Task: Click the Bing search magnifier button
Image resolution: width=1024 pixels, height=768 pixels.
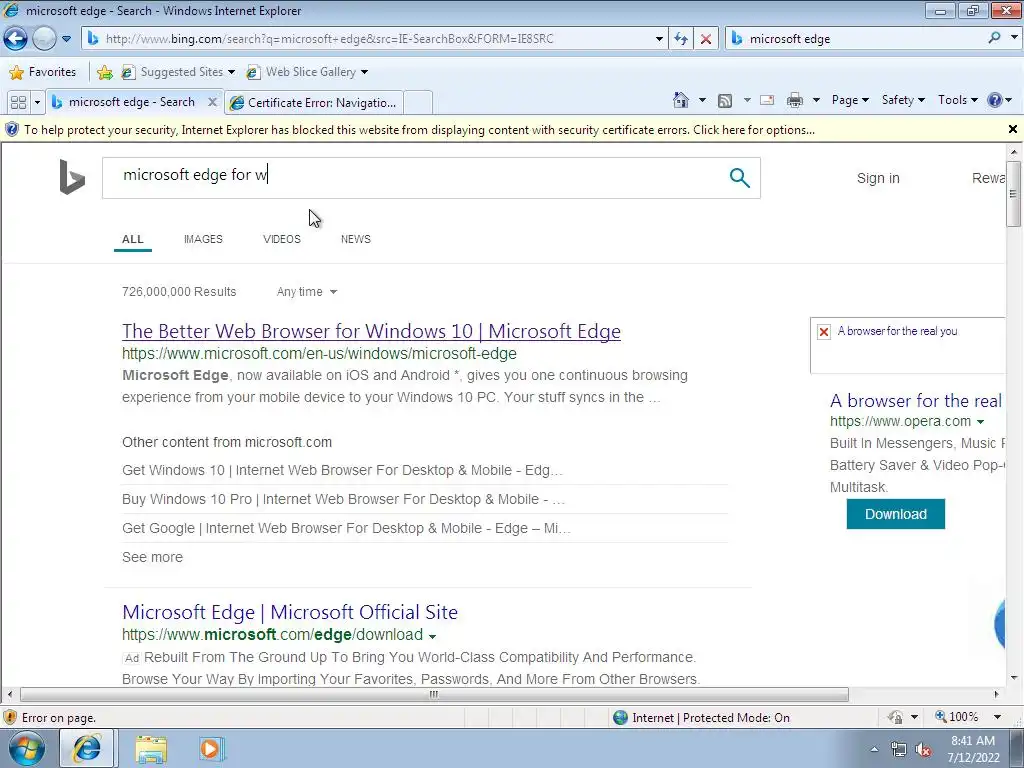Action: pyautogui.click(x=739, y=178)
